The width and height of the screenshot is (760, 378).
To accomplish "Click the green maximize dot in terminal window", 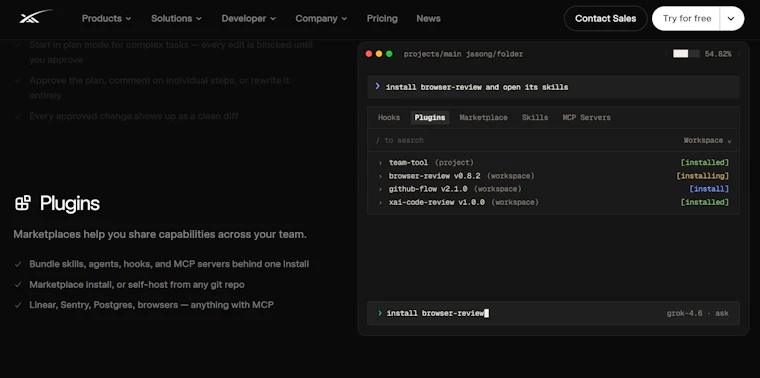I will pos(389,54).
